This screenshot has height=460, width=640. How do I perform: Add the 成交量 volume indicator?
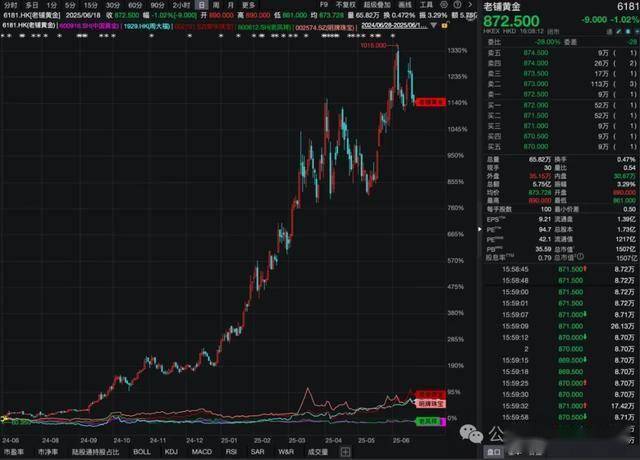(x=318, y=452)
